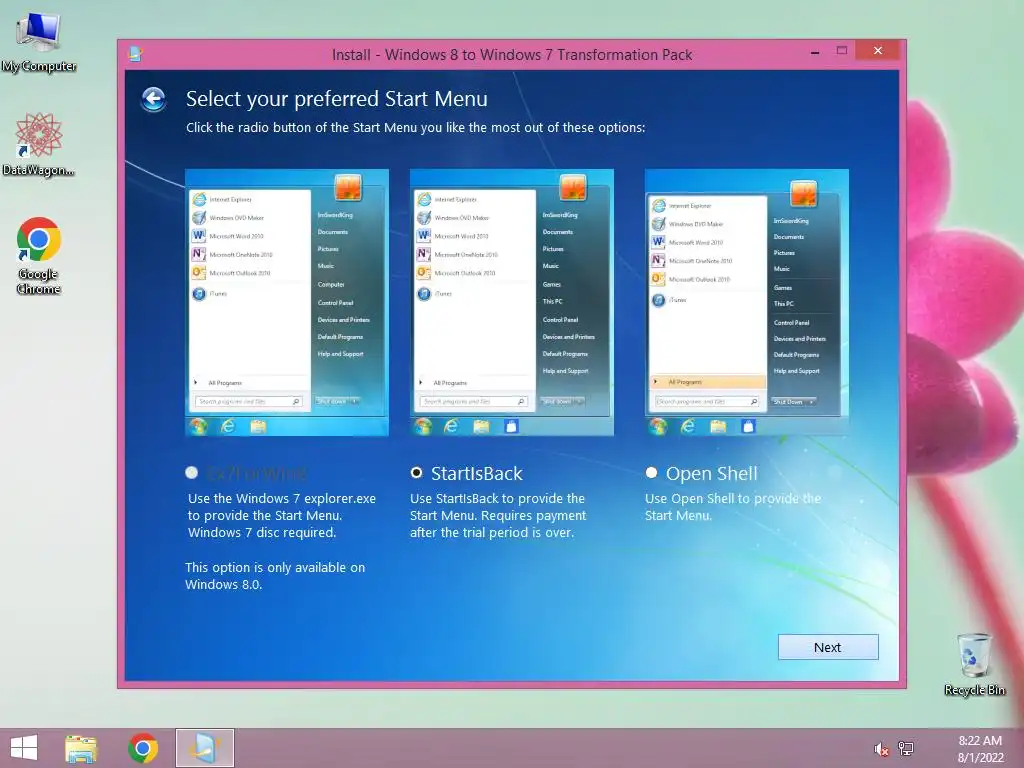Image resolution: width=1024 pixels, height=768 pixels.
Task: Click the installer taskbar button
Action: (x=204, y=748)
